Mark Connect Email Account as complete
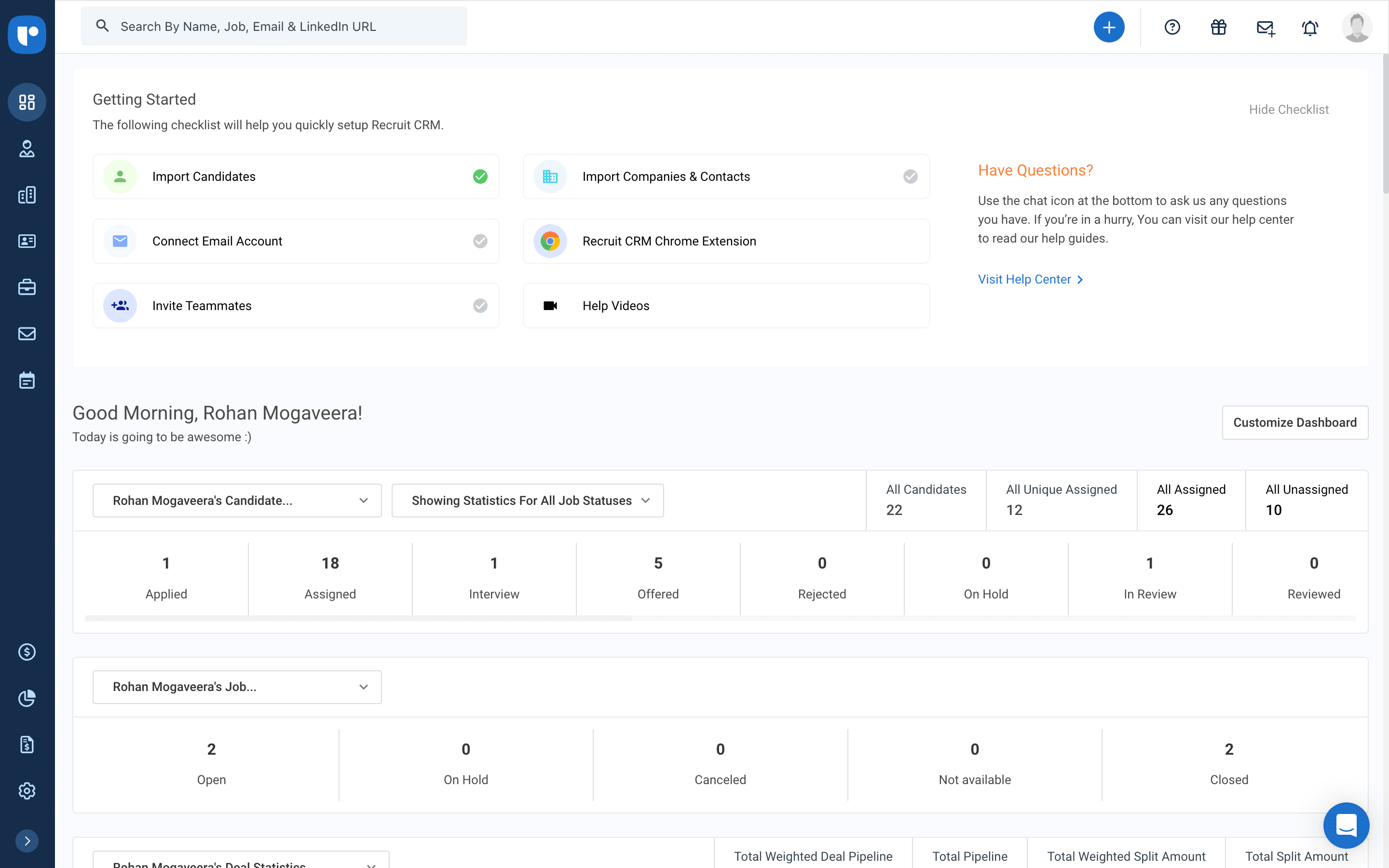Image resolution: width=1389 pixels, height=868 pixels. [x=480, y=241]
